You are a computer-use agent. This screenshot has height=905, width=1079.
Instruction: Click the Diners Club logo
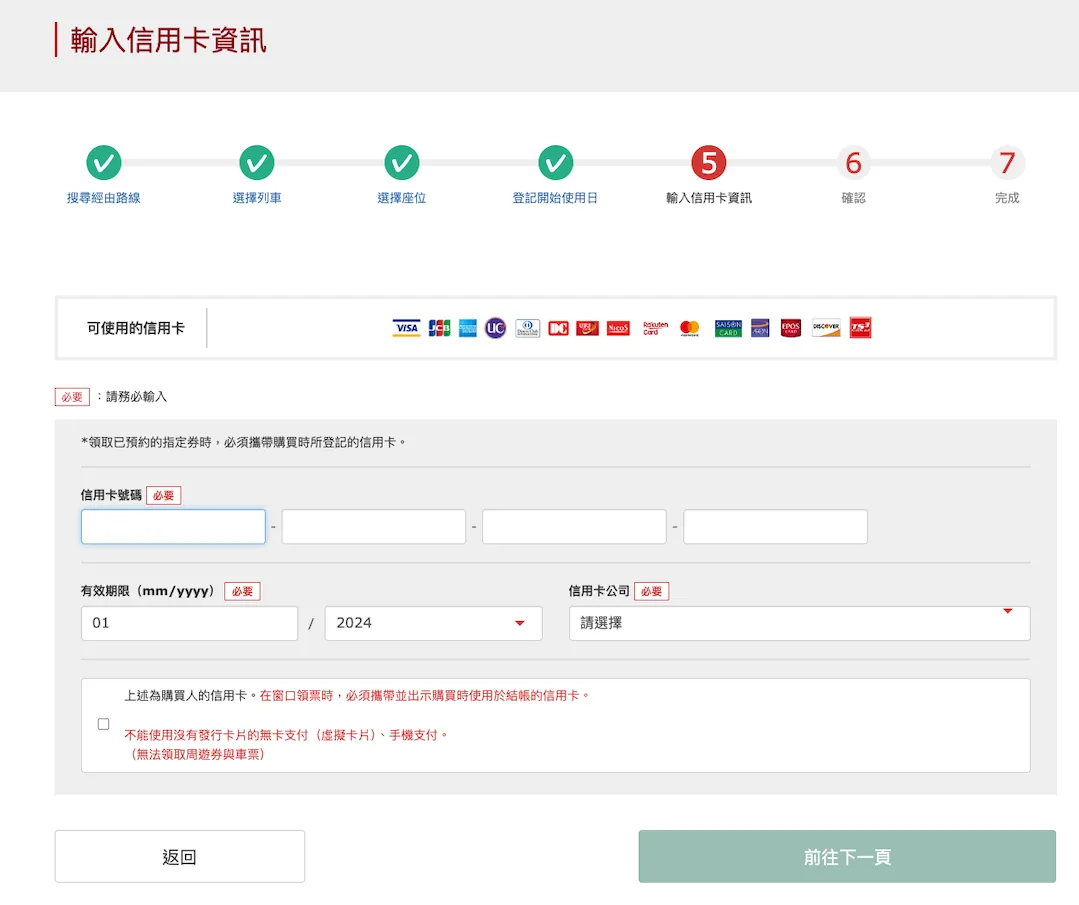tap(527, 328)
